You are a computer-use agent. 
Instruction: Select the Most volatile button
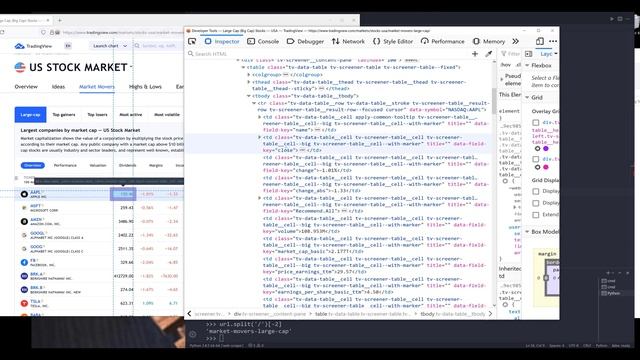(x=167, y=115)
